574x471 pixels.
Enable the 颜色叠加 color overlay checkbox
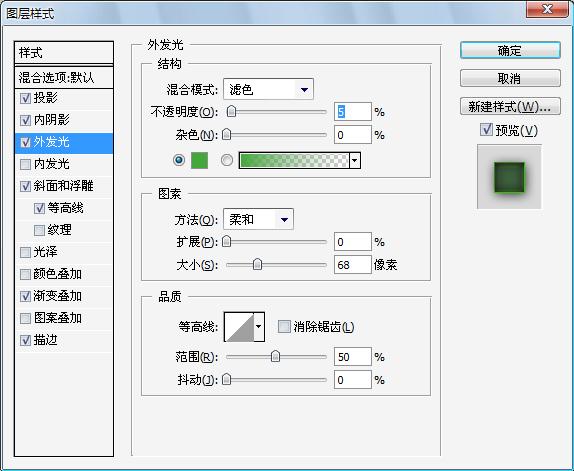(x=25, y=274)
